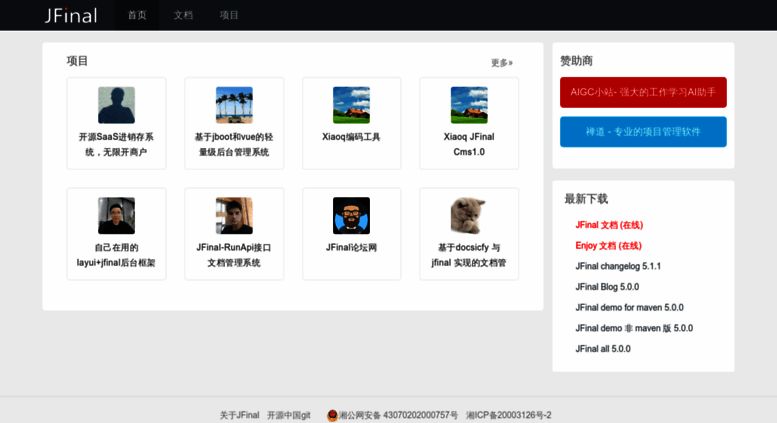Click 开源中国git footer link

point(289,415)
